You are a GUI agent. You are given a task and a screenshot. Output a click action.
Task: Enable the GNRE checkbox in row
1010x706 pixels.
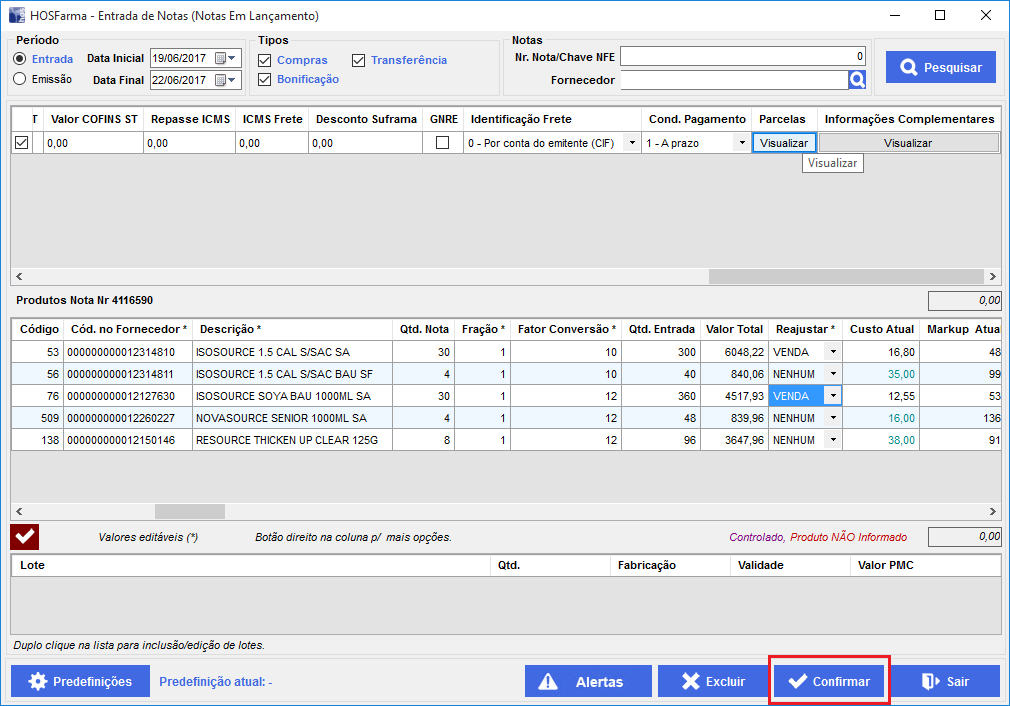pos(442,143)
